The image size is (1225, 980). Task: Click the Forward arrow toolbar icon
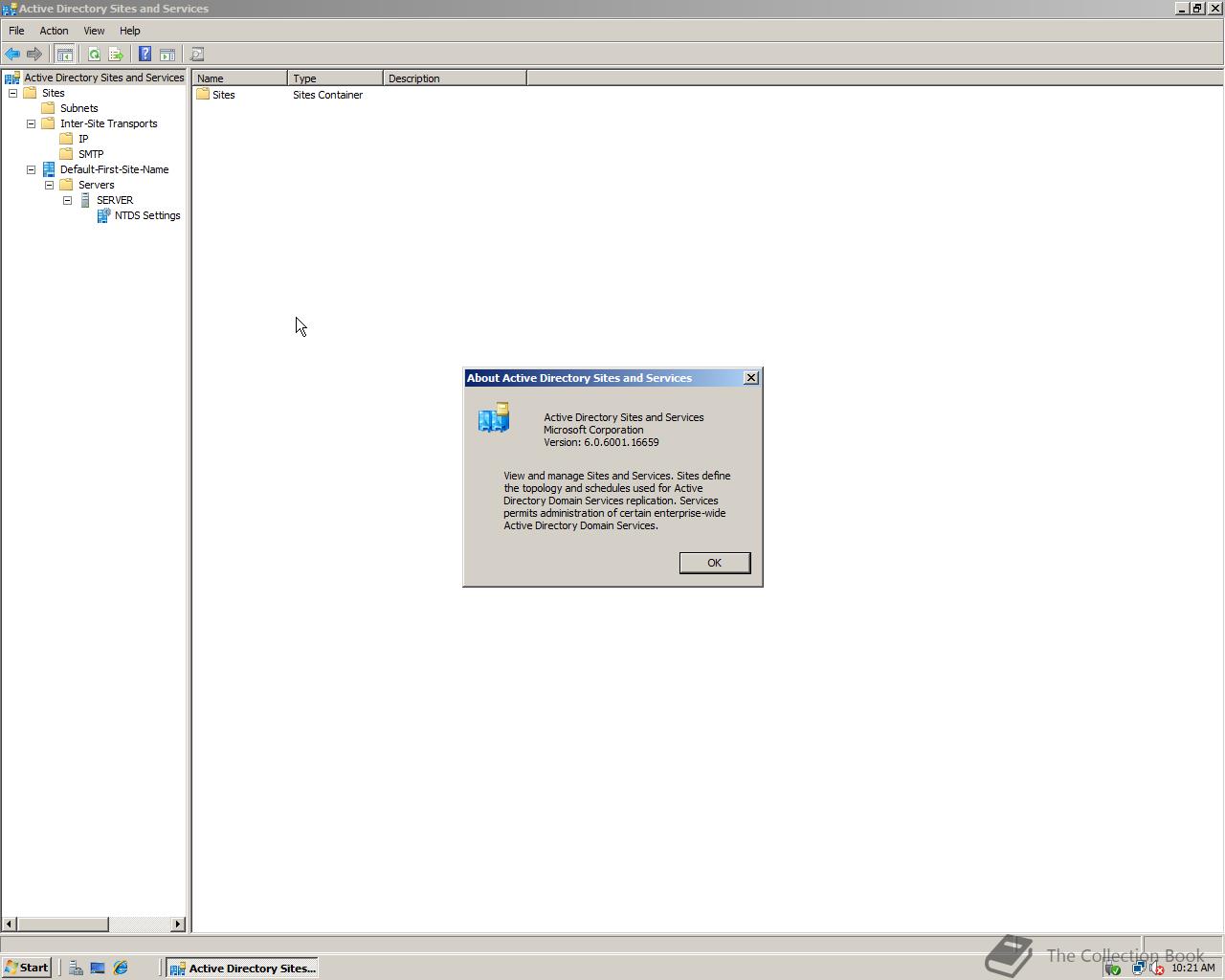(34, 55)
